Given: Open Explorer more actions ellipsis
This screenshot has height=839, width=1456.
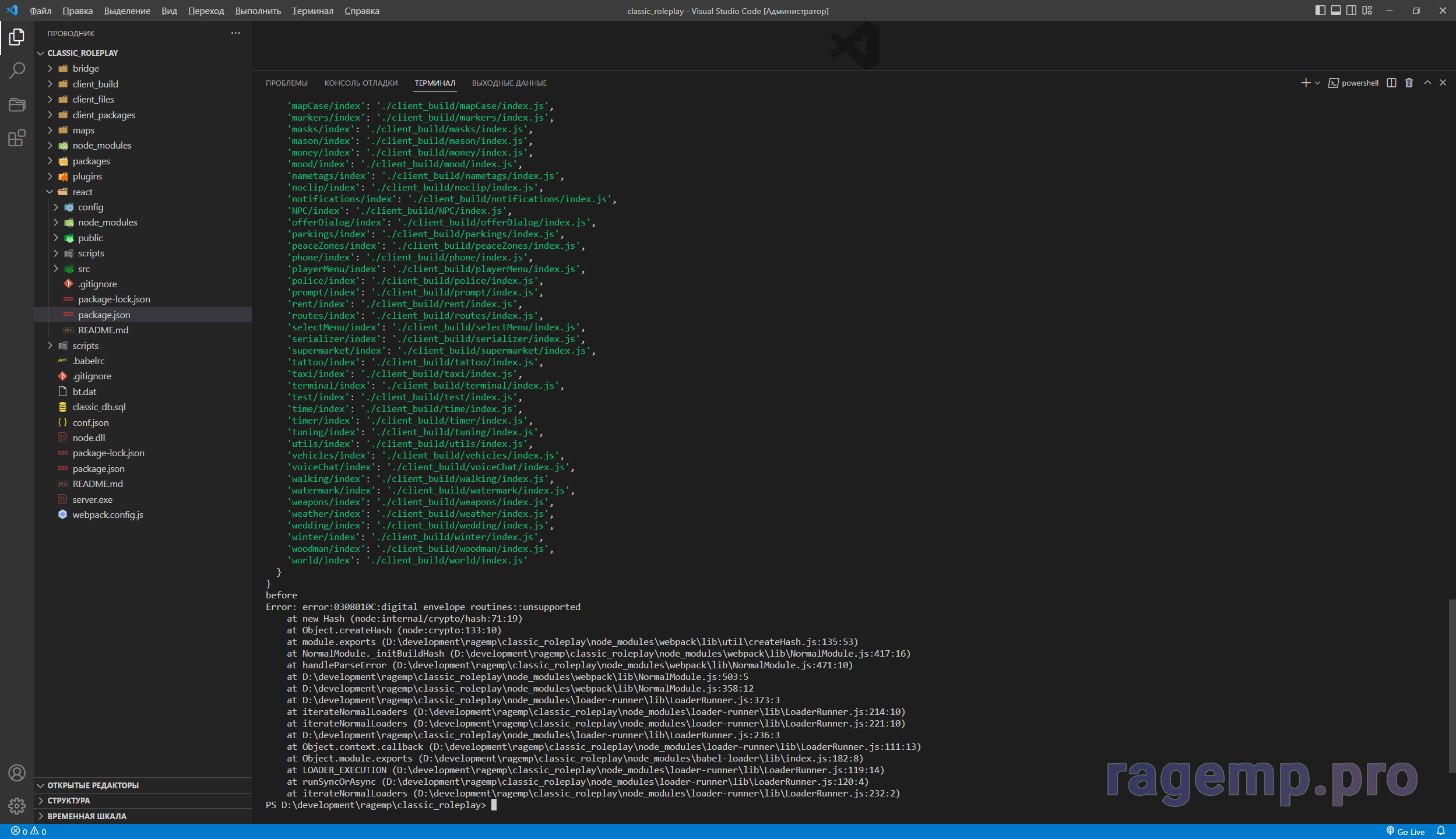Looking at the screenshot, I should coord(235,33).
